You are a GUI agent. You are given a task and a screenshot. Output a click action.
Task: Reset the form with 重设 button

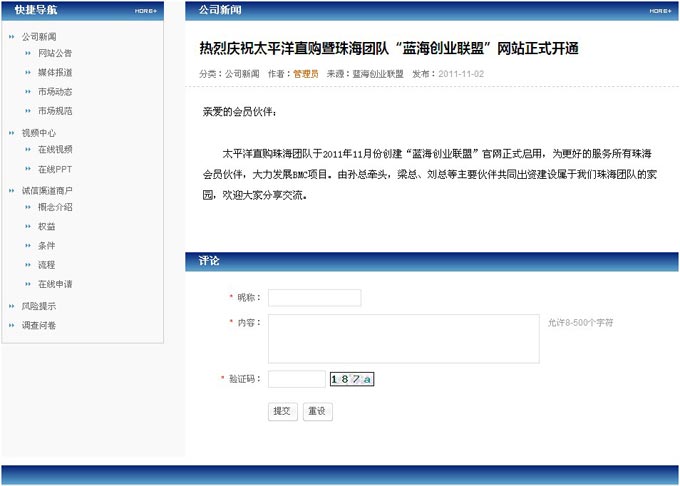(317, 411)
